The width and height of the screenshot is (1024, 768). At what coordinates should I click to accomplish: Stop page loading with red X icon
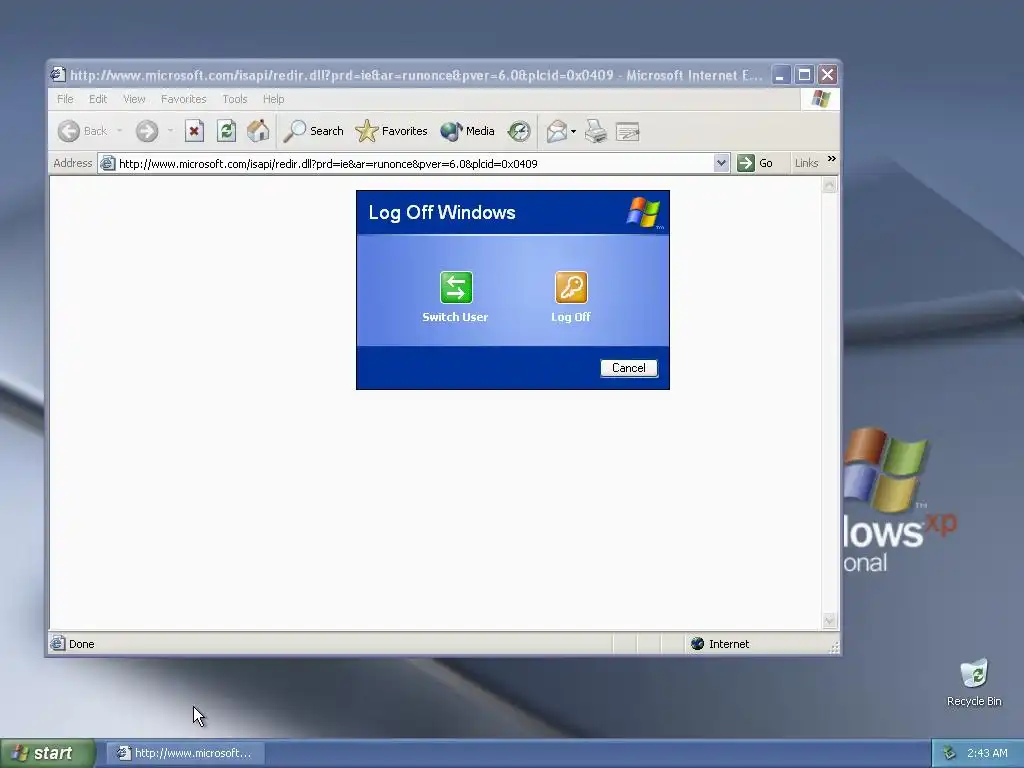(x=194, y=131)
